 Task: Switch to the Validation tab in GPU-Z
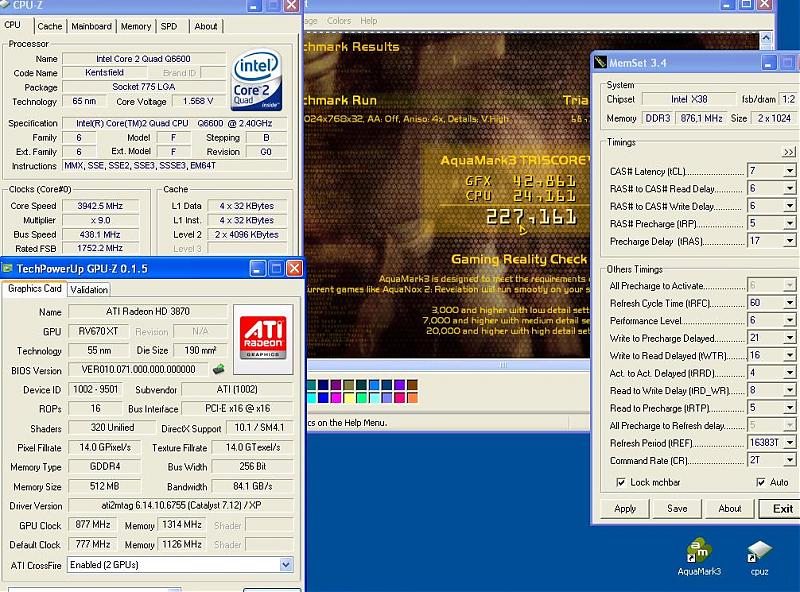coord(89,289)
